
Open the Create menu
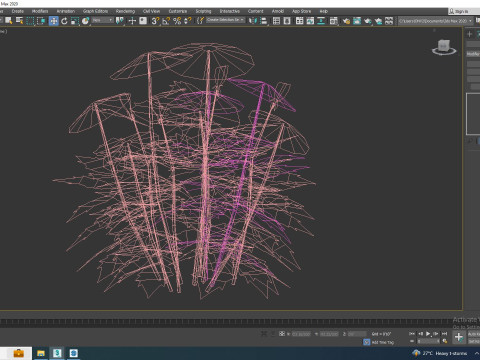pos(18,11)
